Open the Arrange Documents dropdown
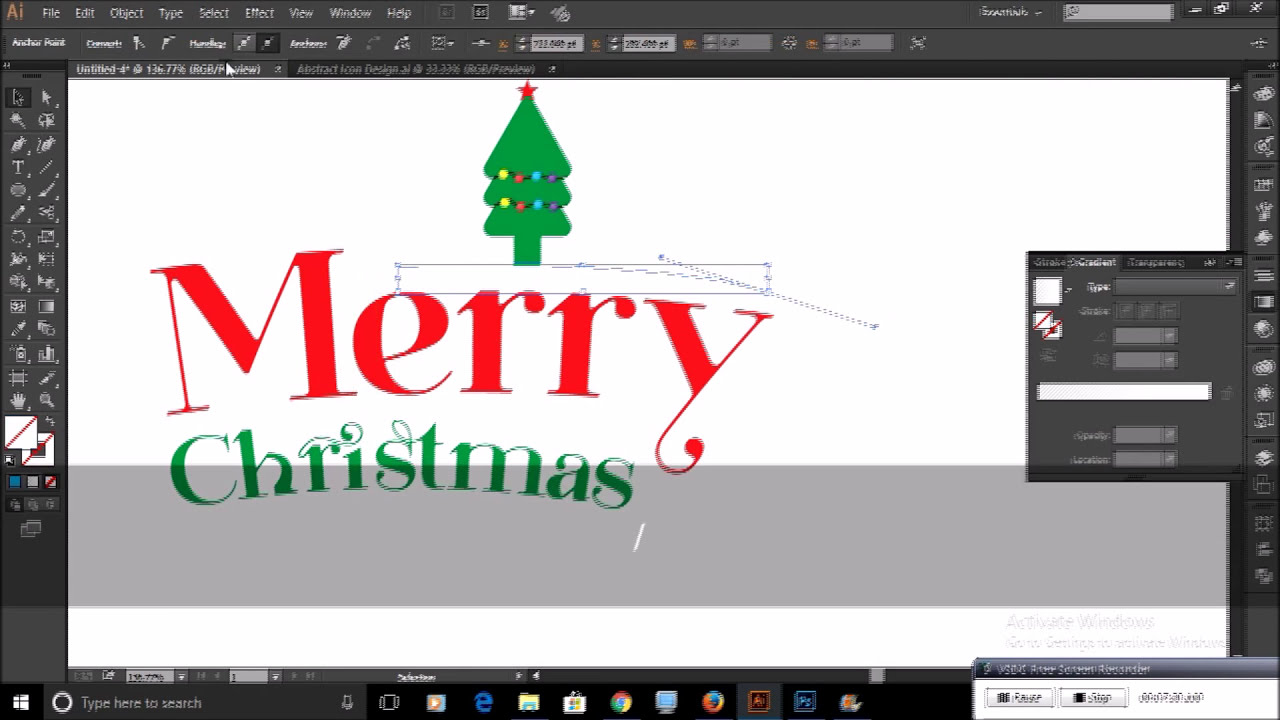 pyautogui.click(x=520, y=13)
